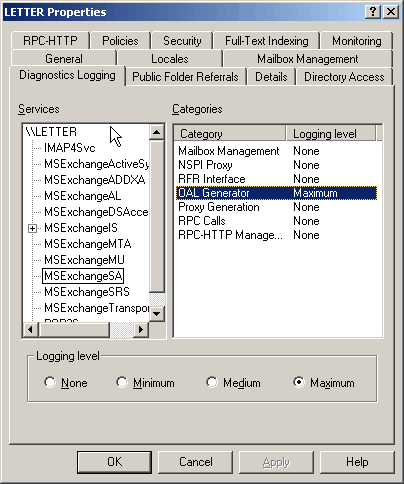Select Proxy Generation category
The width and height of the screenshot is (404, 484).
click(x=276, y=207)
